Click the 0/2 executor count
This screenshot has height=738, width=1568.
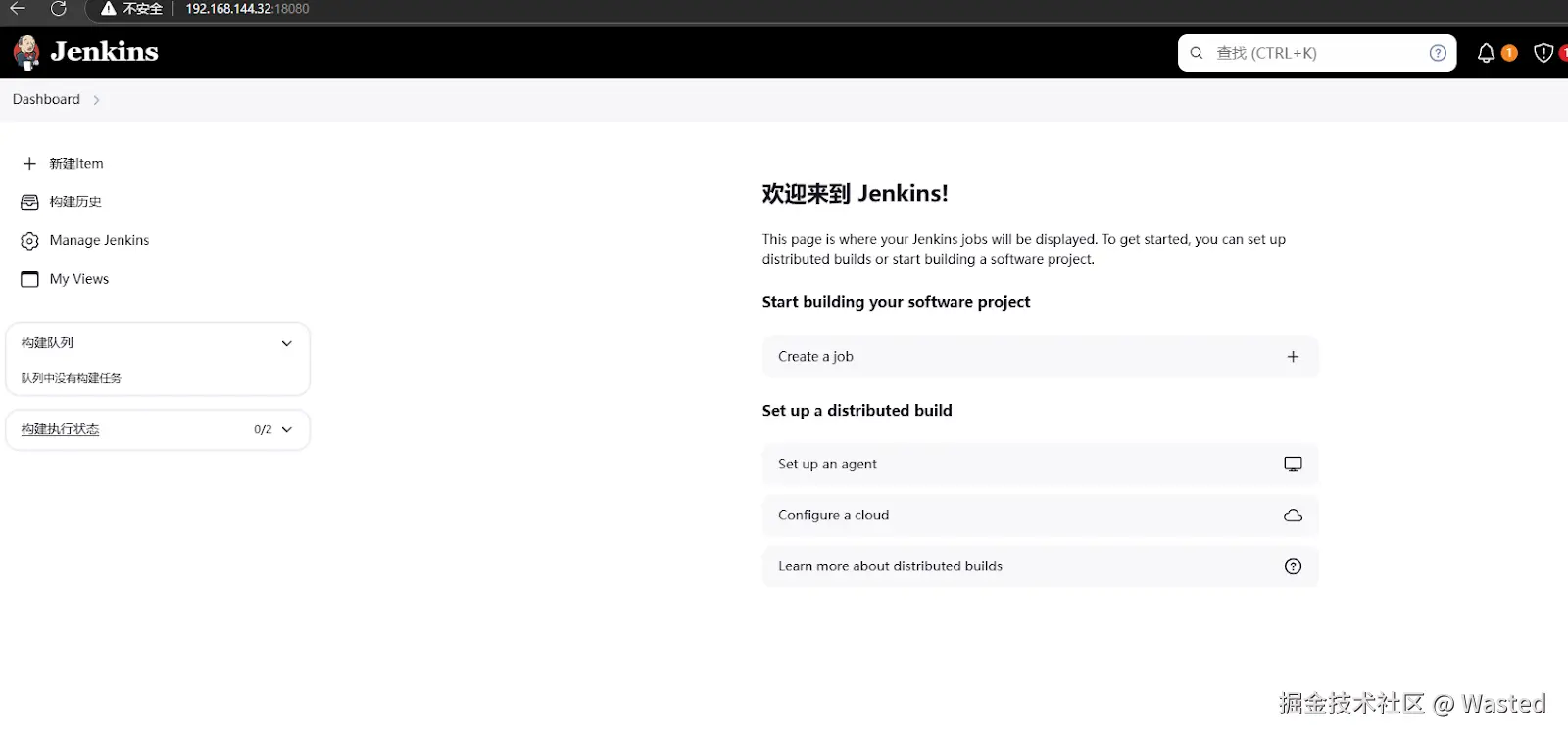coord(263,429)
